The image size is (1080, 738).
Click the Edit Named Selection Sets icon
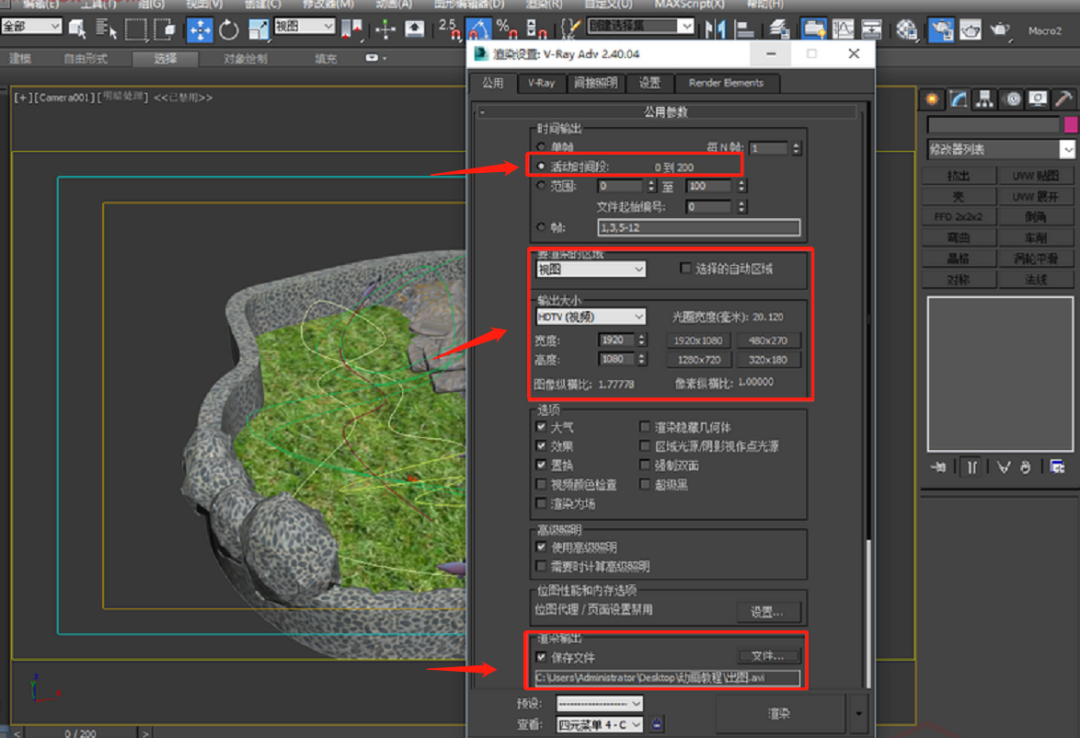(571, 28)
